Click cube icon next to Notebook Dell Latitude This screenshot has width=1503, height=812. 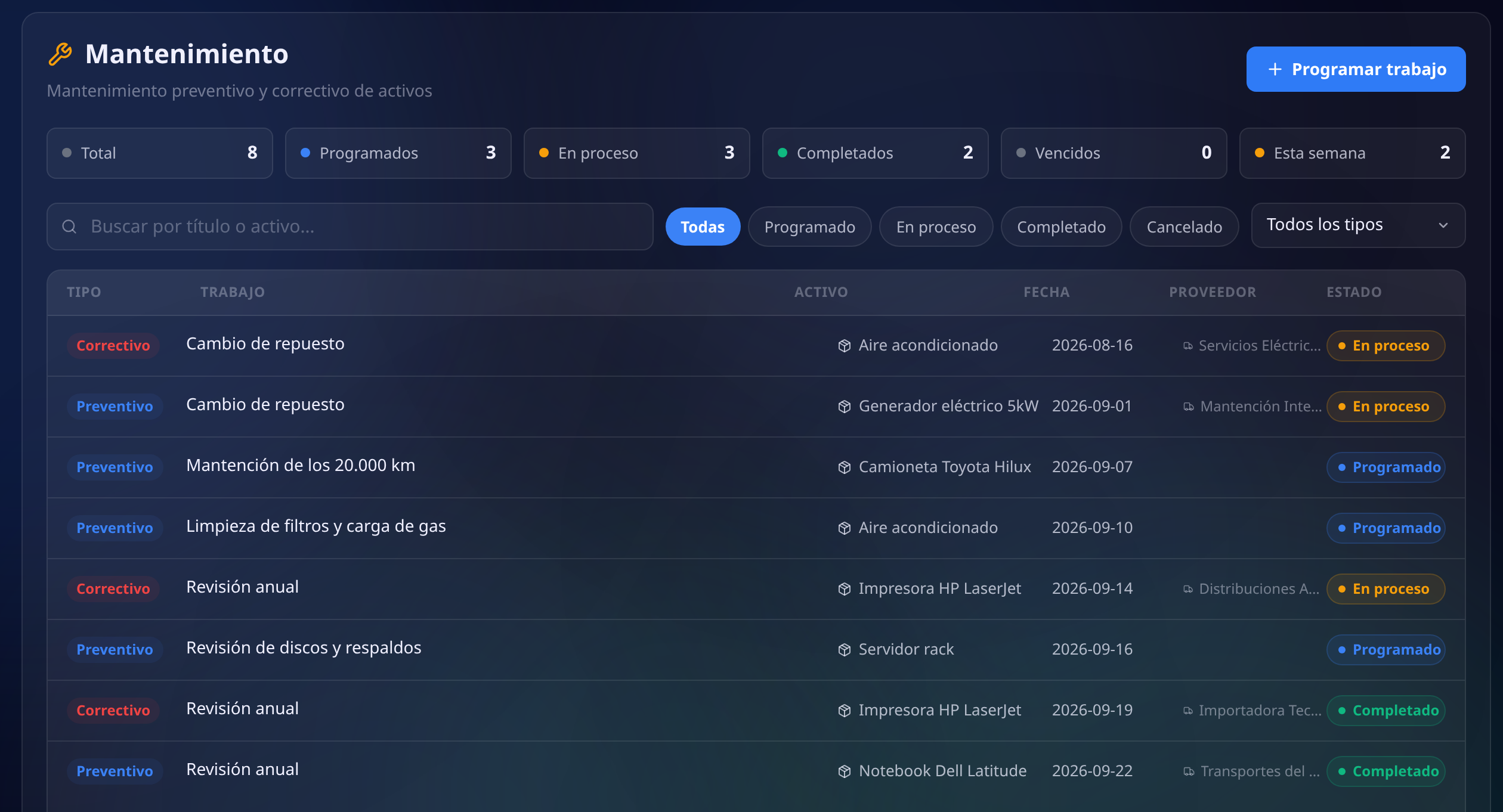click(x=844, y=771)
